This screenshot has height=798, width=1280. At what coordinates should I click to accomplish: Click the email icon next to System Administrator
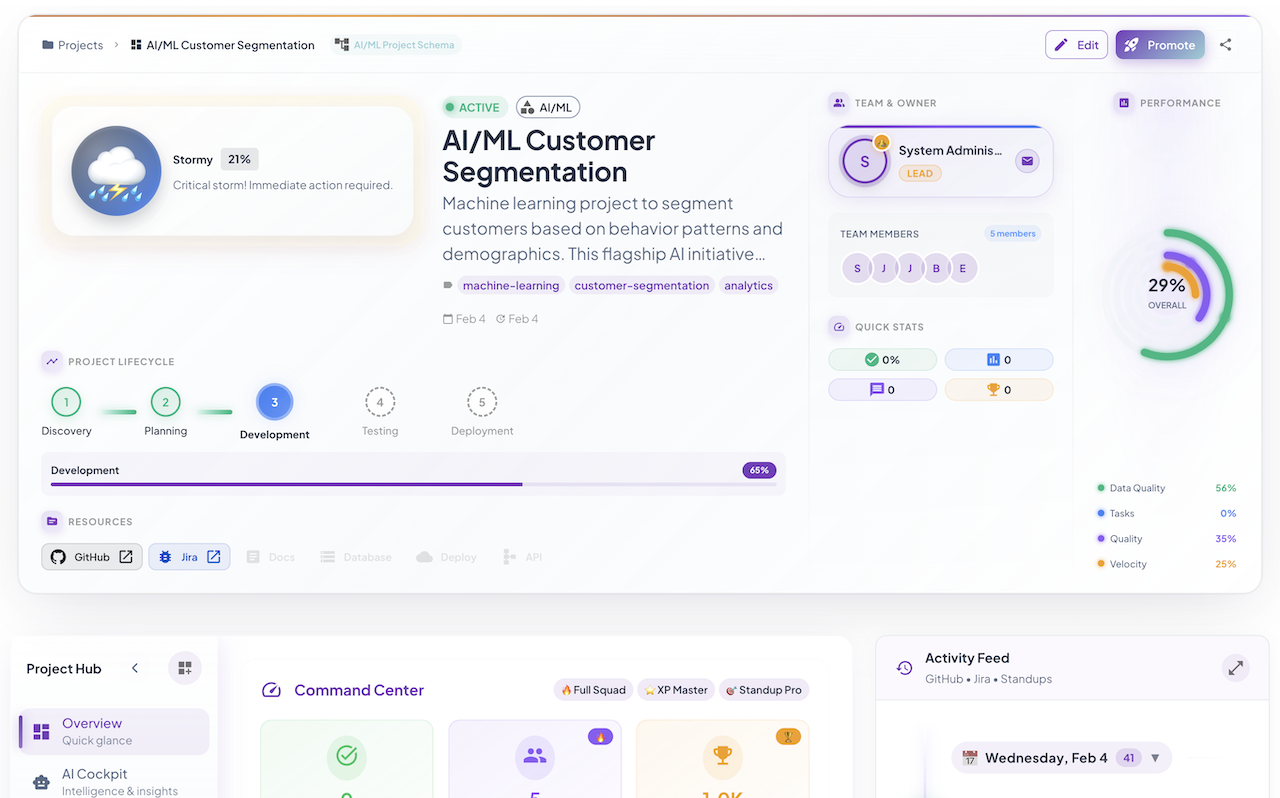click(x=1027, y=161)
